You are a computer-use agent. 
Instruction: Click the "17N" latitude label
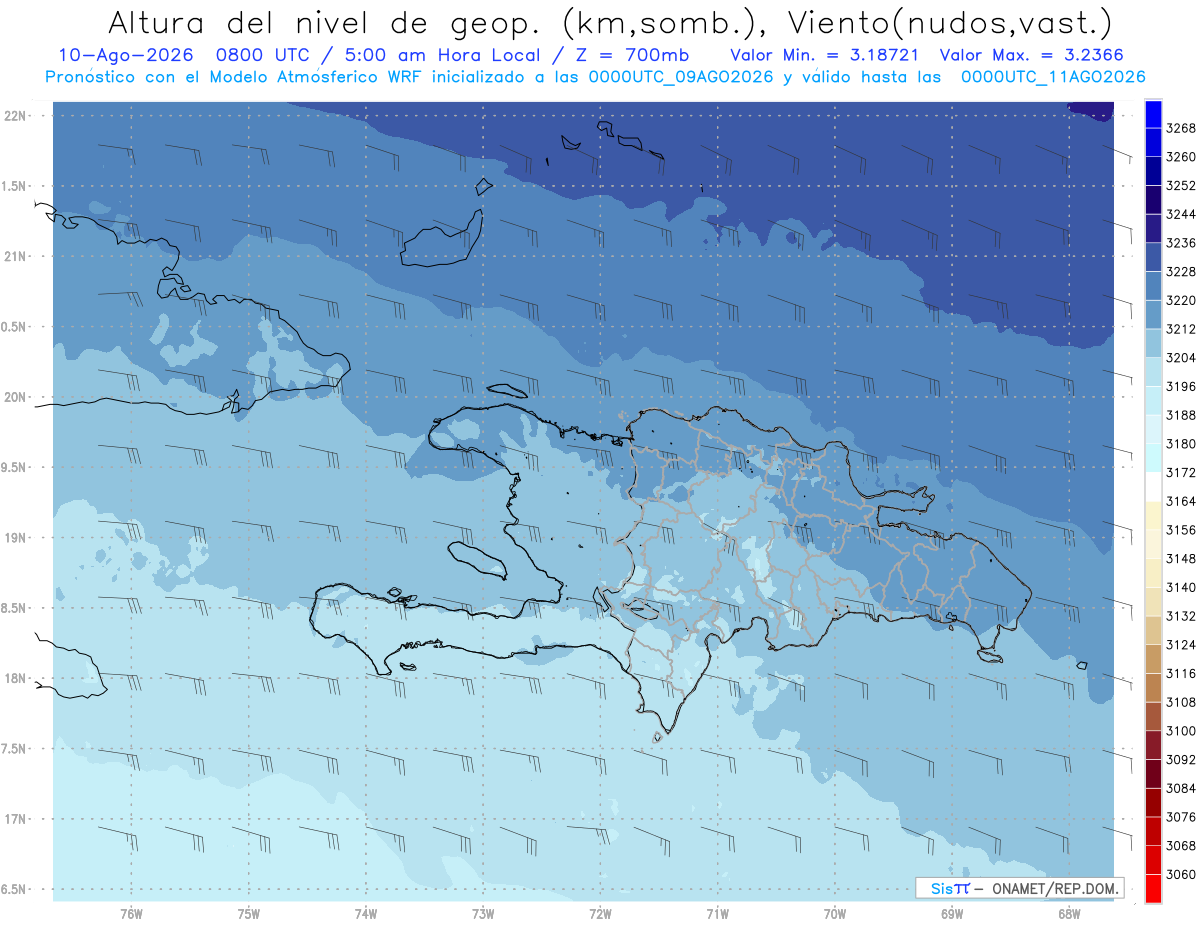coord(16,819)
